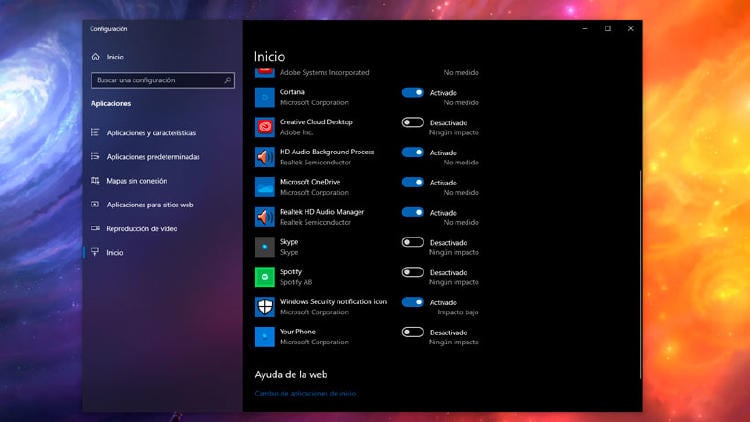Open Aplicaciones y características section

click(151, 133)
